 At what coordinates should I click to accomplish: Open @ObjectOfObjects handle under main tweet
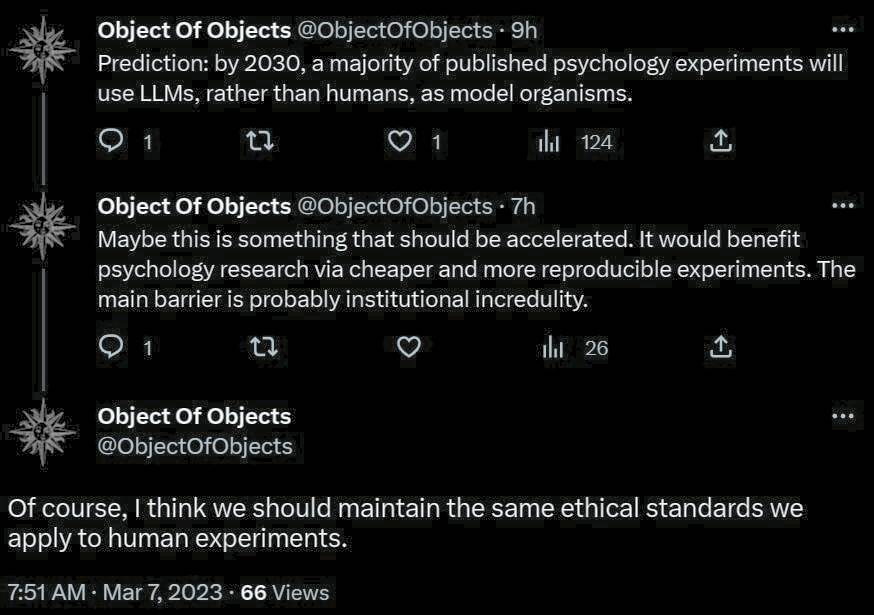tap(195, 446)
